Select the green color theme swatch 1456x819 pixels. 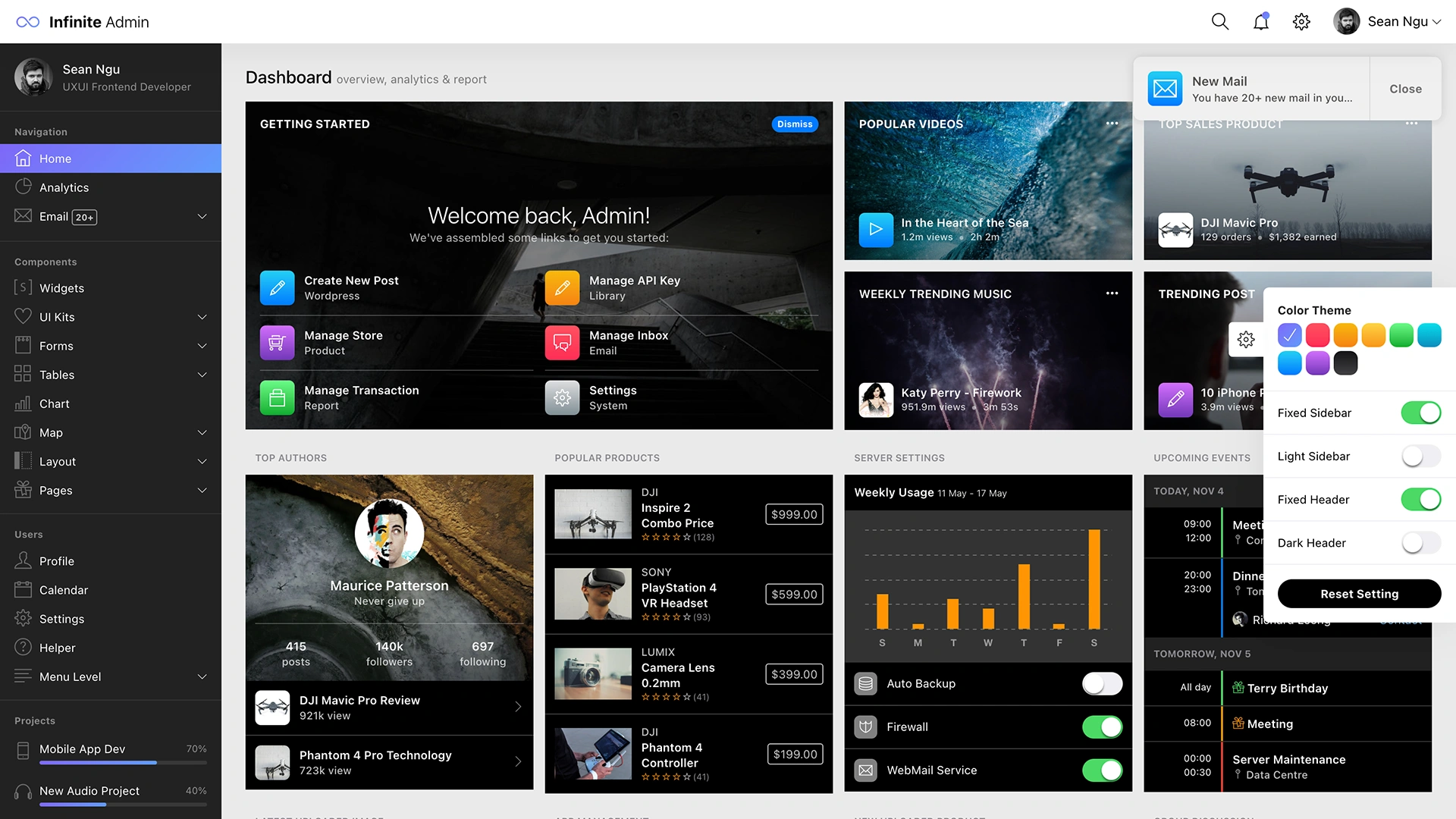pyautogui.click(x=1401, y=335)
